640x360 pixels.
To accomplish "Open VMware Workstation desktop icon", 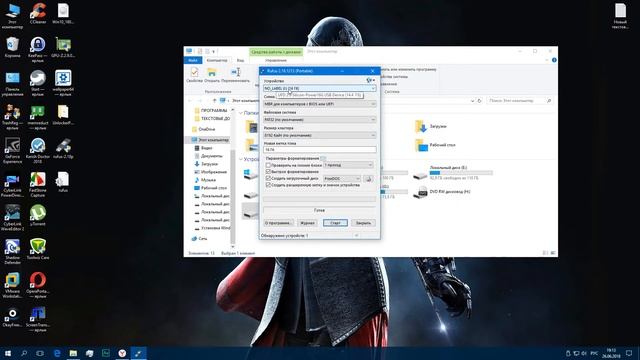I will 12,285.
